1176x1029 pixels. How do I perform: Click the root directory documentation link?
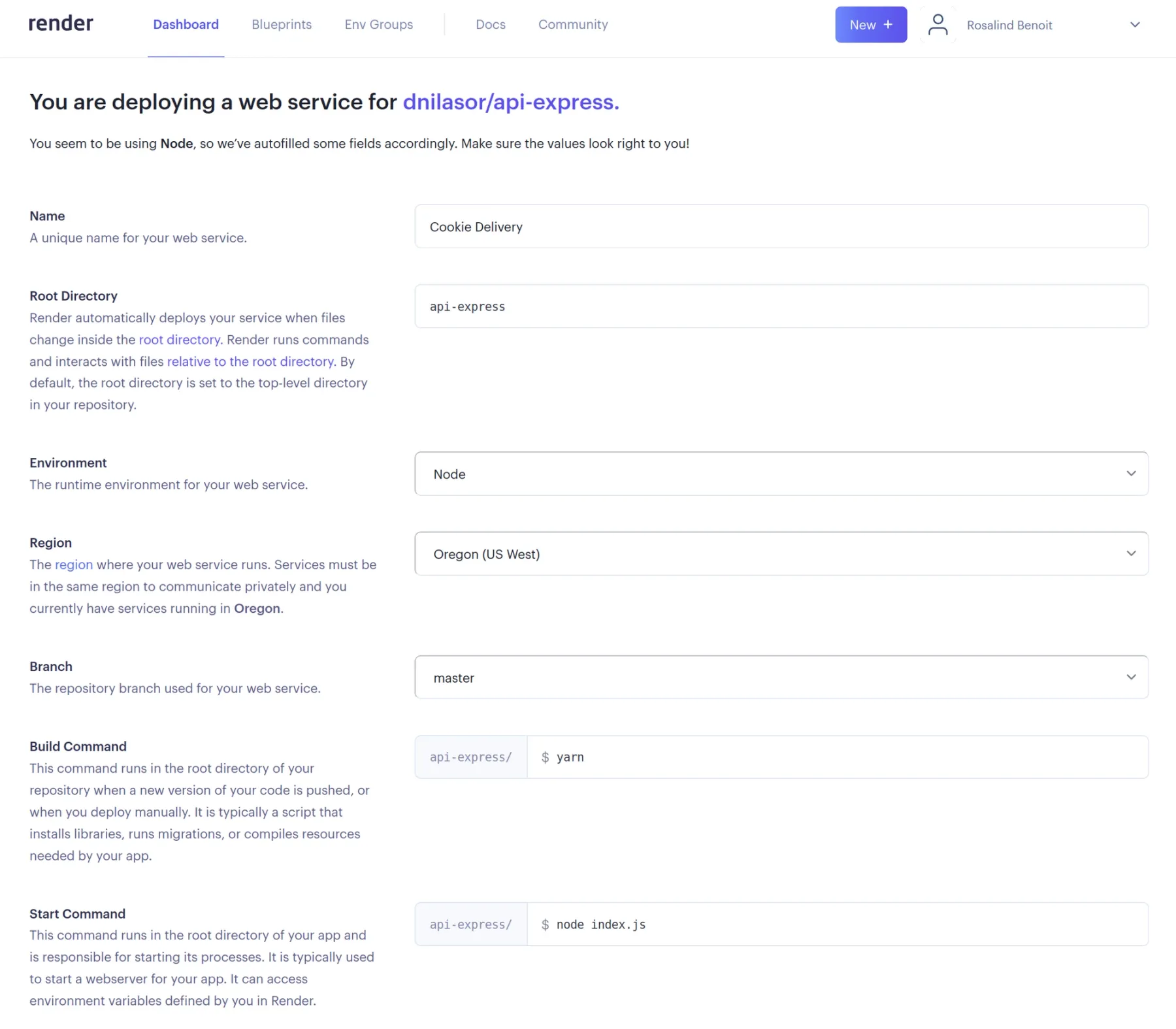179,339
